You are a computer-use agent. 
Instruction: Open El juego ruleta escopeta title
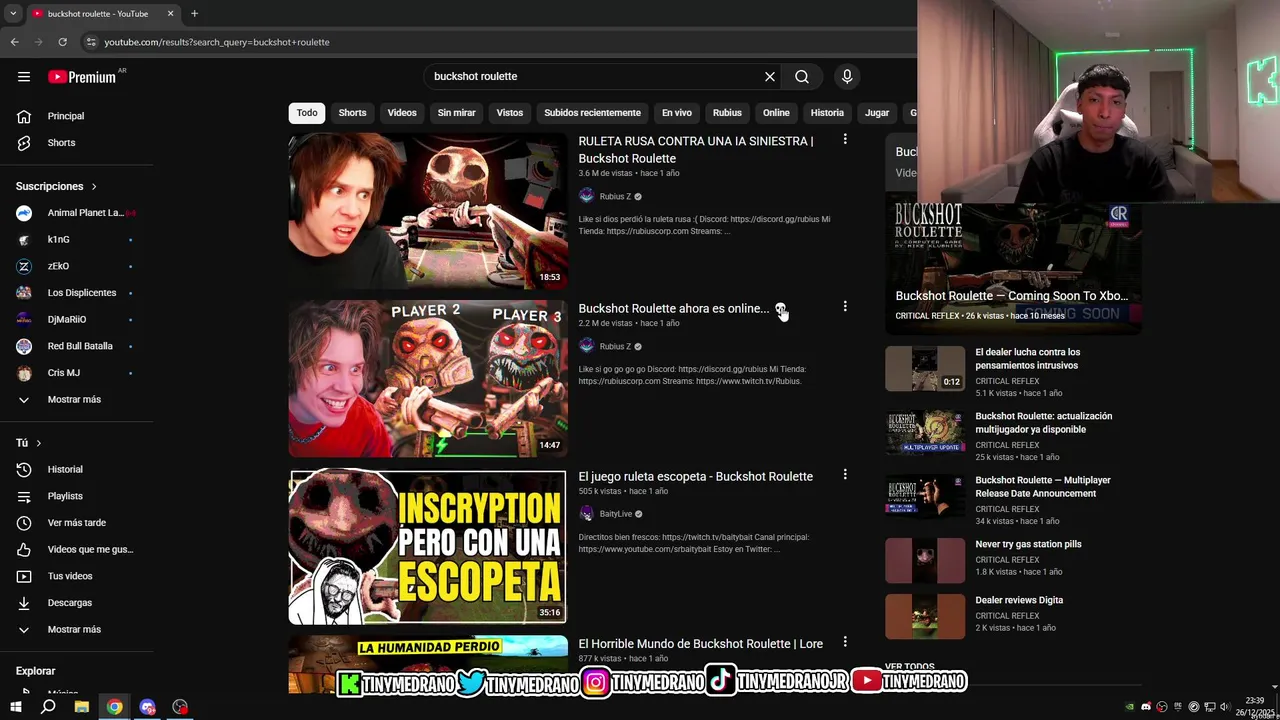tap(695, 476)
